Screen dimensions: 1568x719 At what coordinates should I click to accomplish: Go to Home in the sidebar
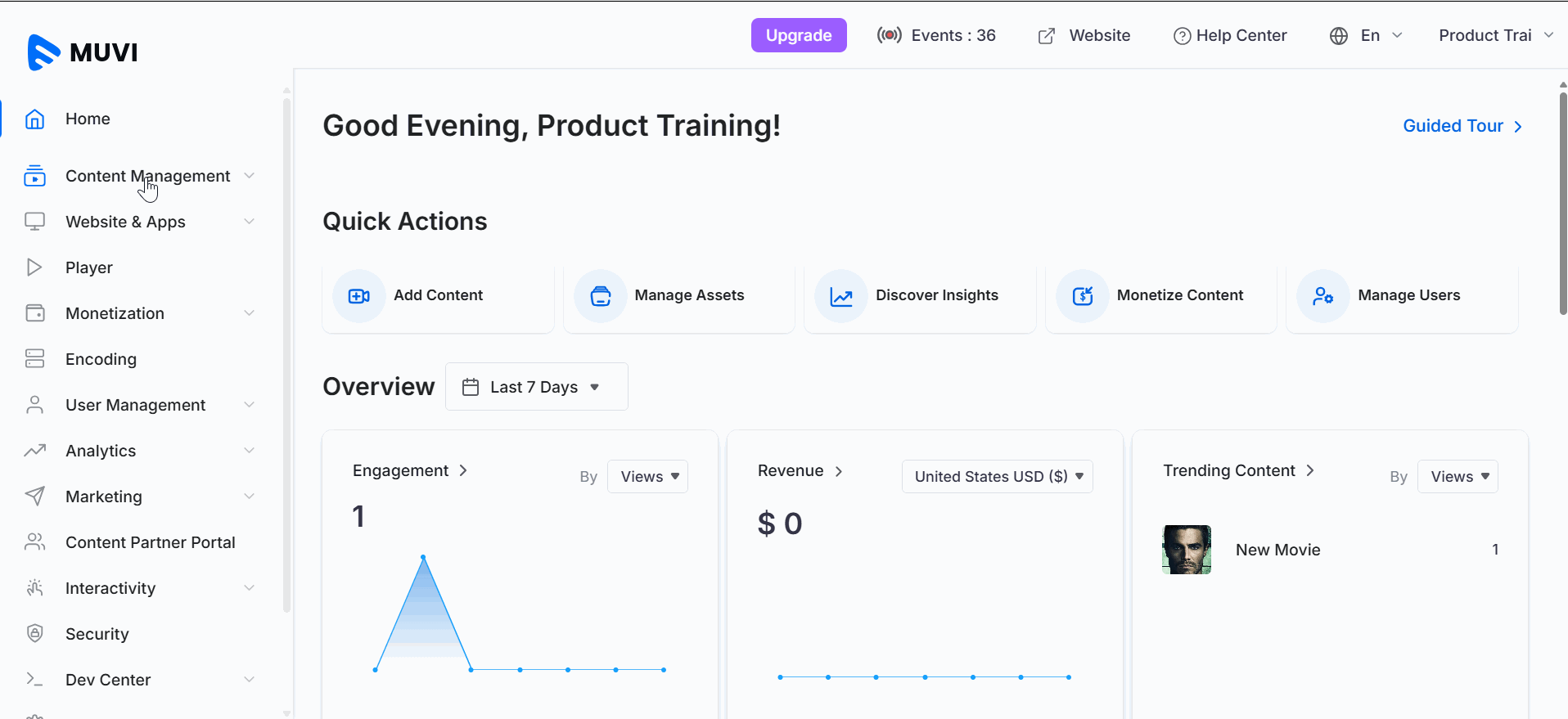pyautogui.click(x=88, y=119)
